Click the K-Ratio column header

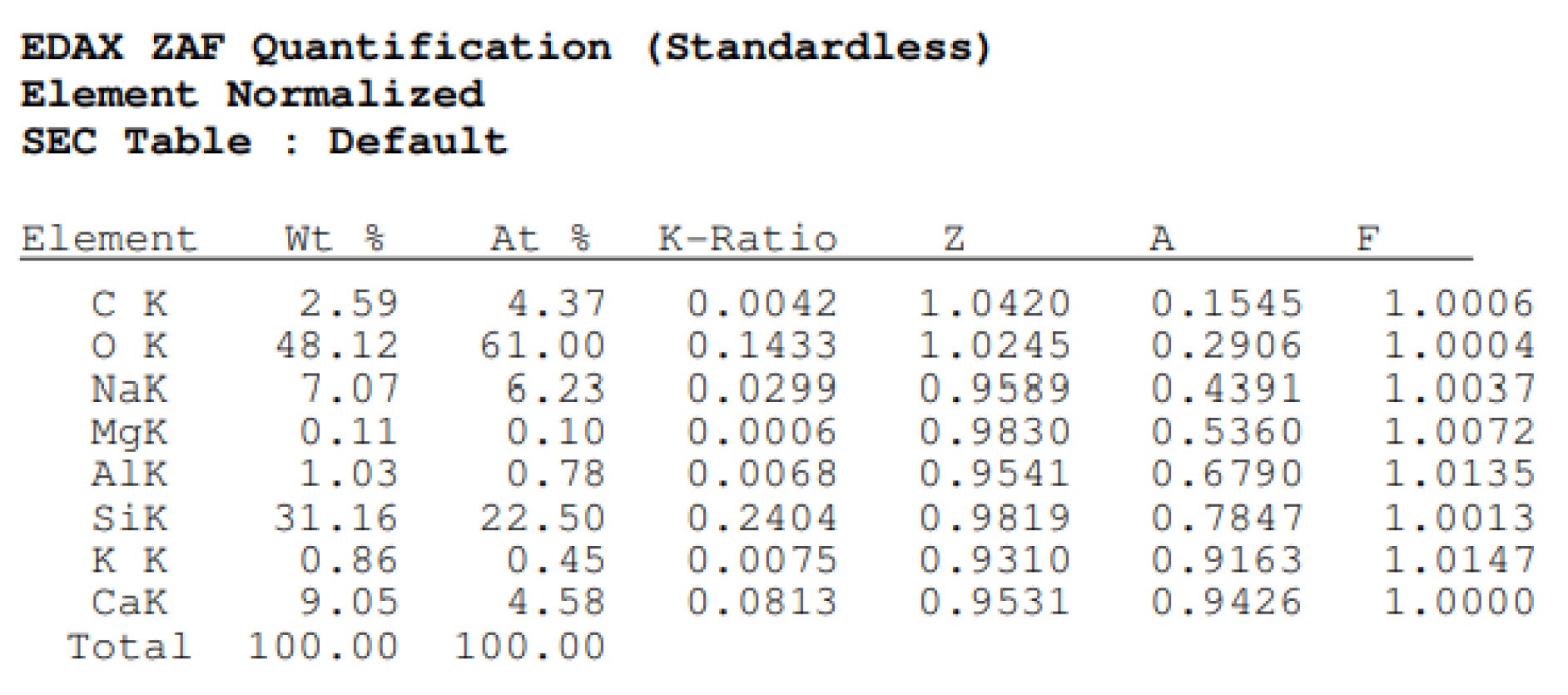pos(747,240)
